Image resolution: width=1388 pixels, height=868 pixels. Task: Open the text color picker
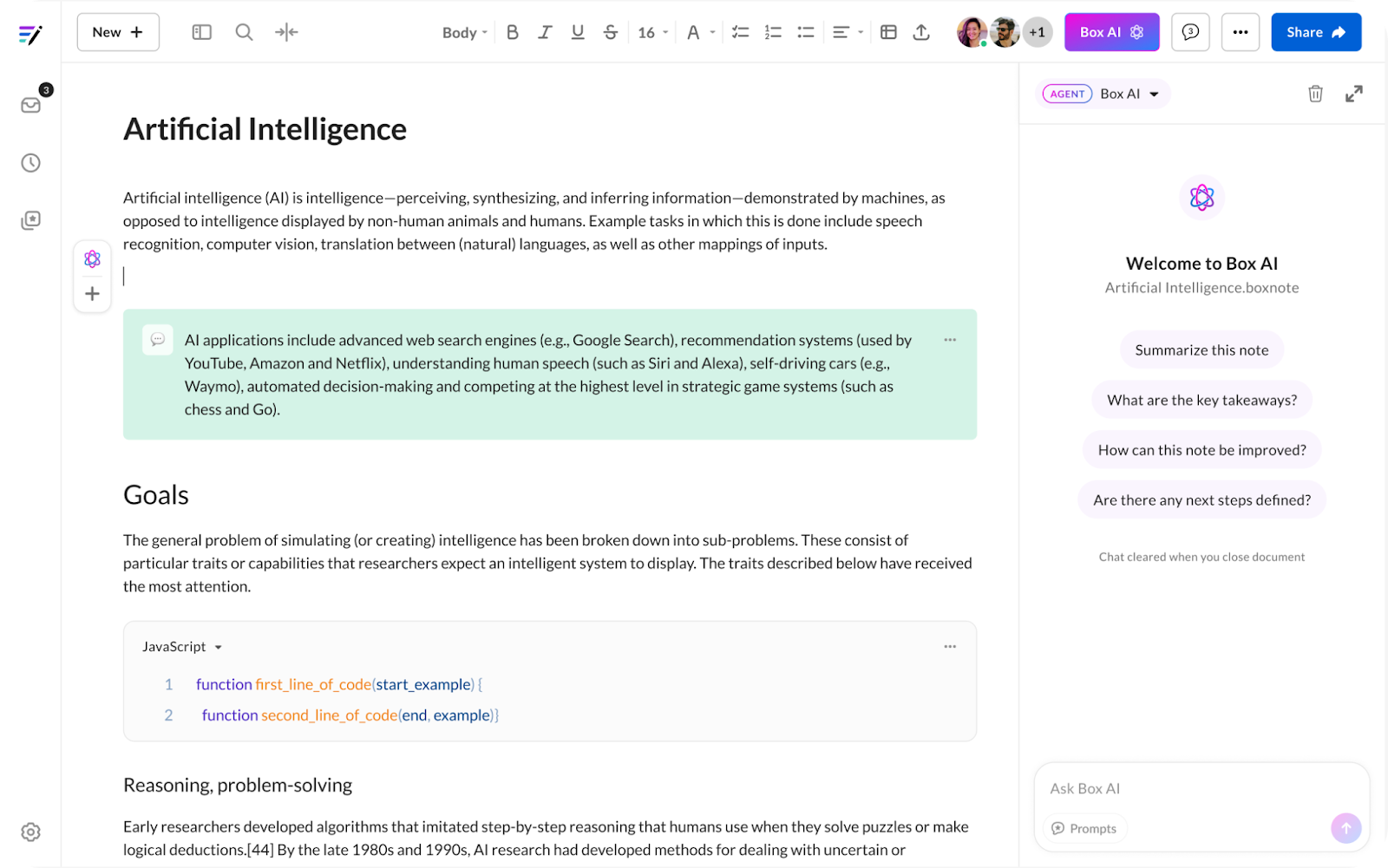click(x=699, y=32)
